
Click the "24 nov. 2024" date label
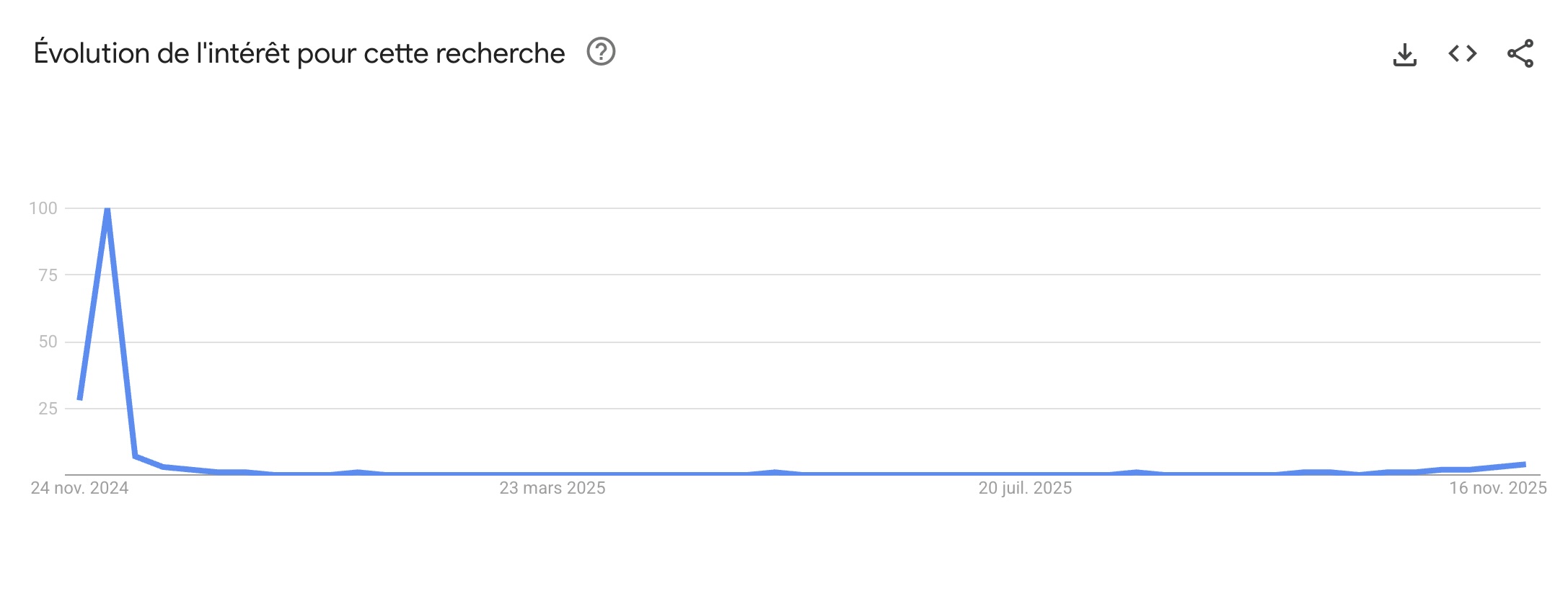point(79,488)
